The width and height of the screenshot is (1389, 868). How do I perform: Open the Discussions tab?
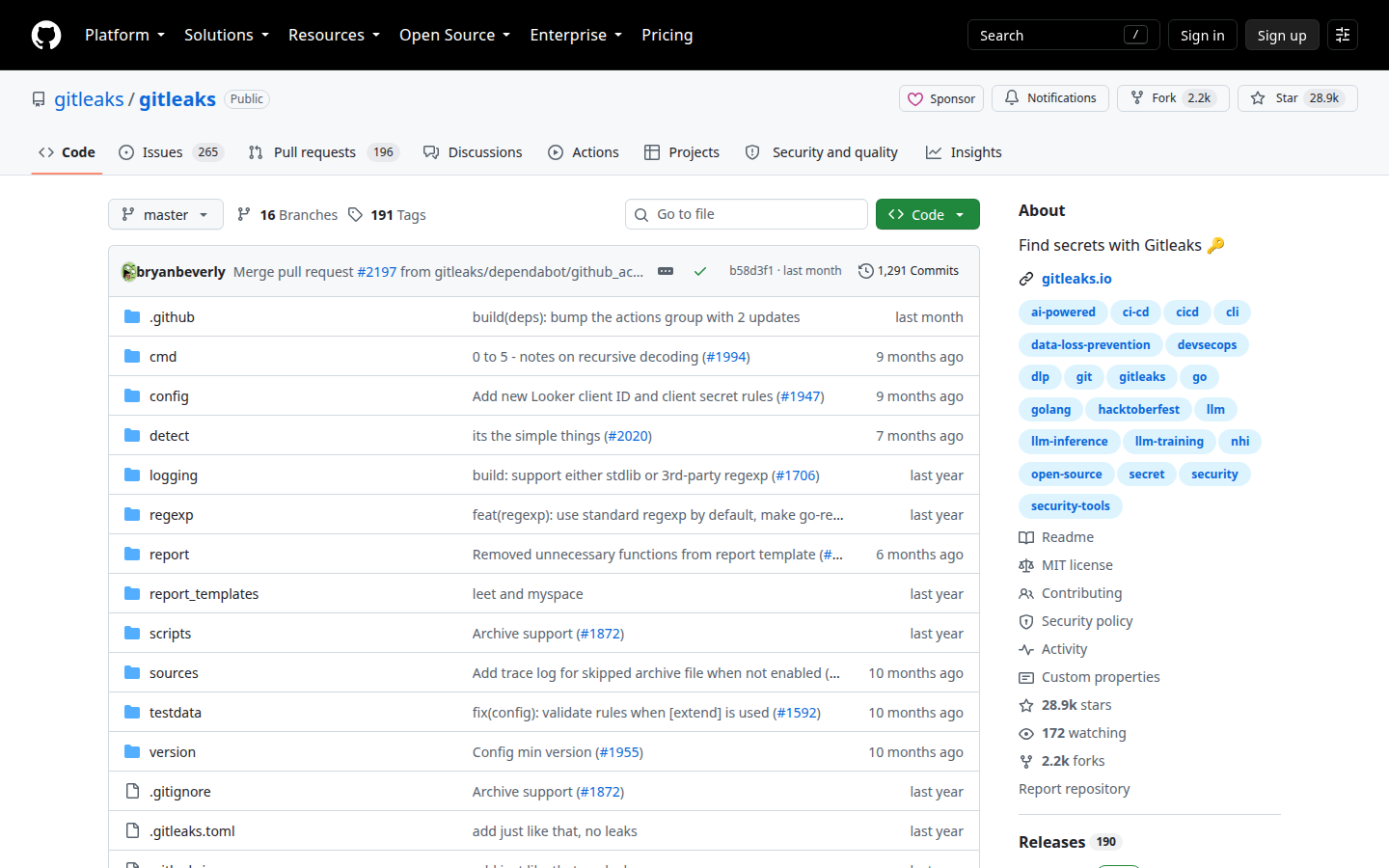[x=473, y=152]
